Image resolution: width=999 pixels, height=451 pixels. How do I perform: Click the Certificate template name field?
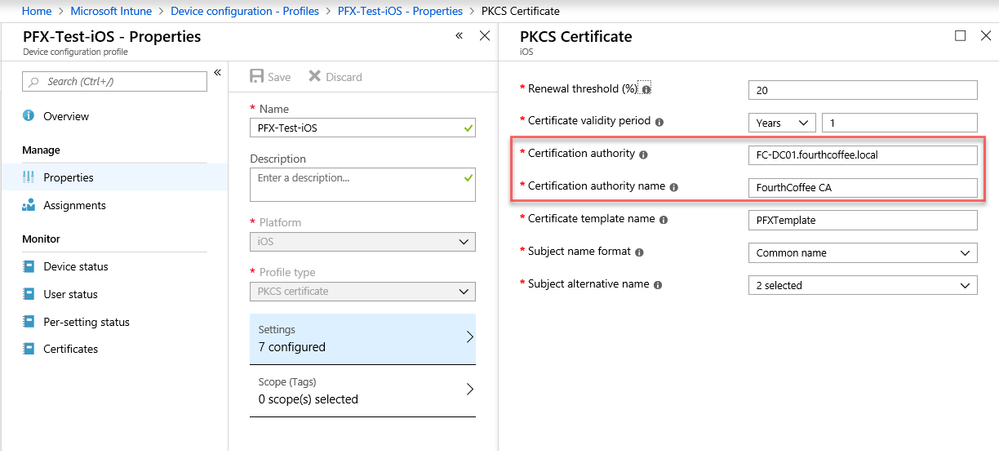point(863,220)
